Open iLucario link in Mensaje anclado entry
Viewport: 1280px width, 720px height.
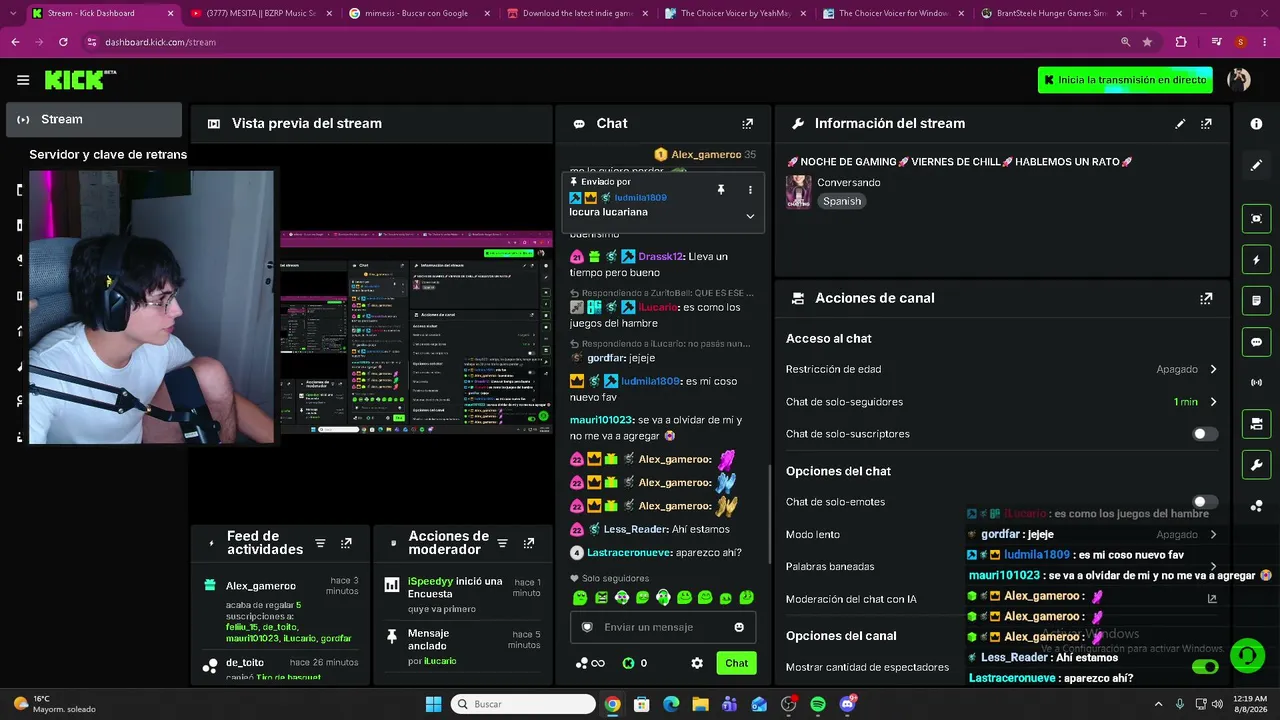(440, 661)
